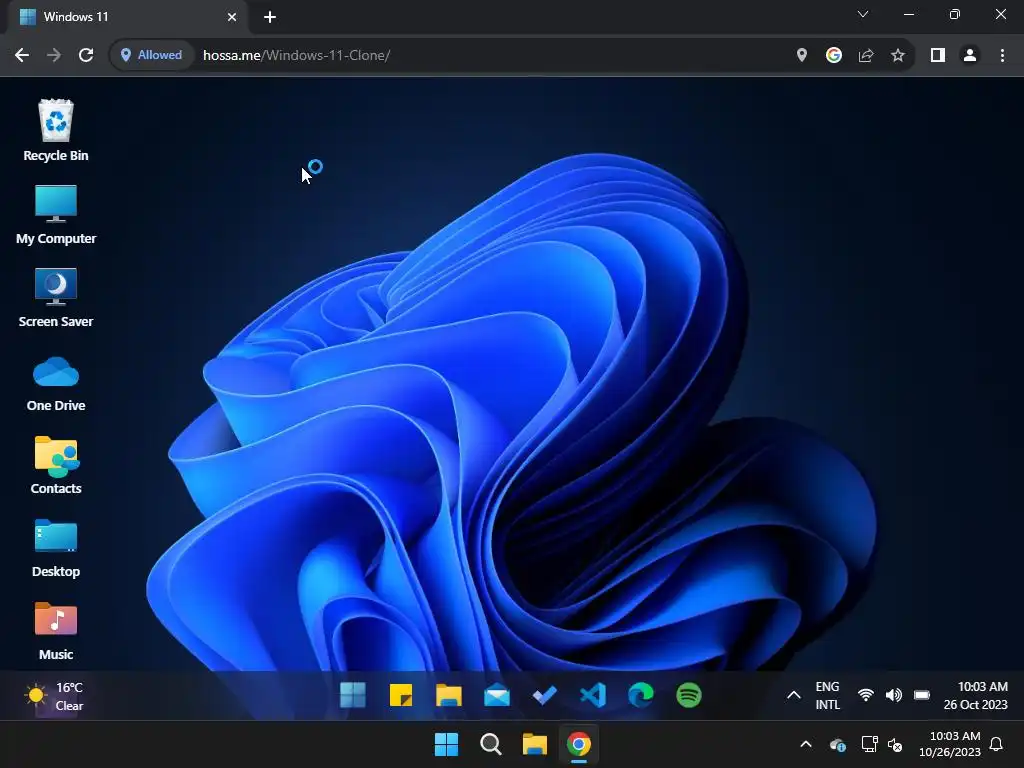Show hidden icons on host taskbar
This screenshot has width=1024, height=768.
pyautogui.click(x=806, y=744)
